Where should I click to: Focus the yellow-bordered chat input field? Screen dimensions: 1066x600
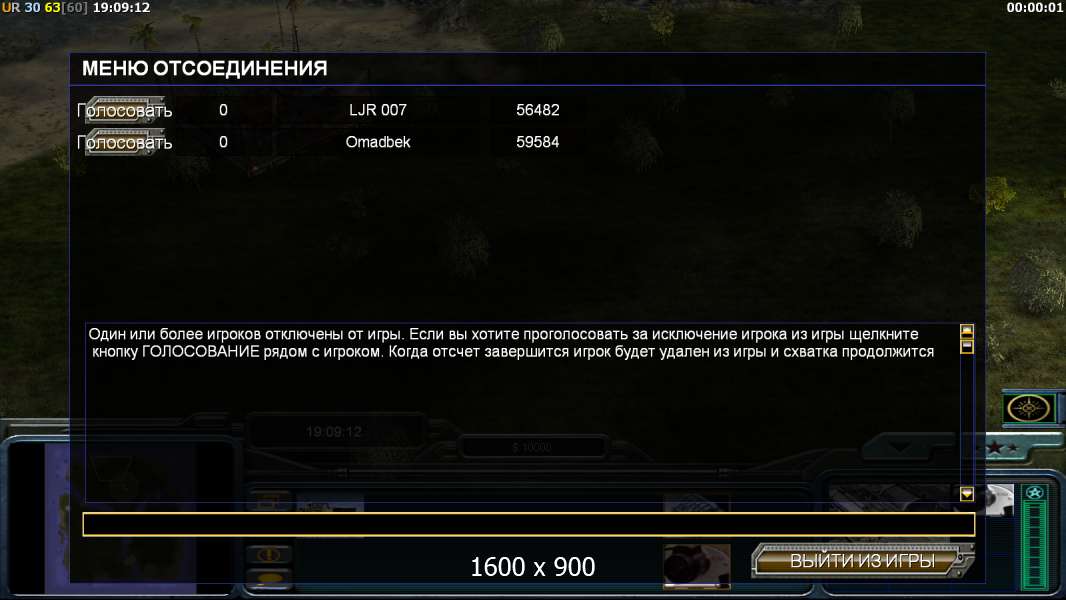coord(529,524)
